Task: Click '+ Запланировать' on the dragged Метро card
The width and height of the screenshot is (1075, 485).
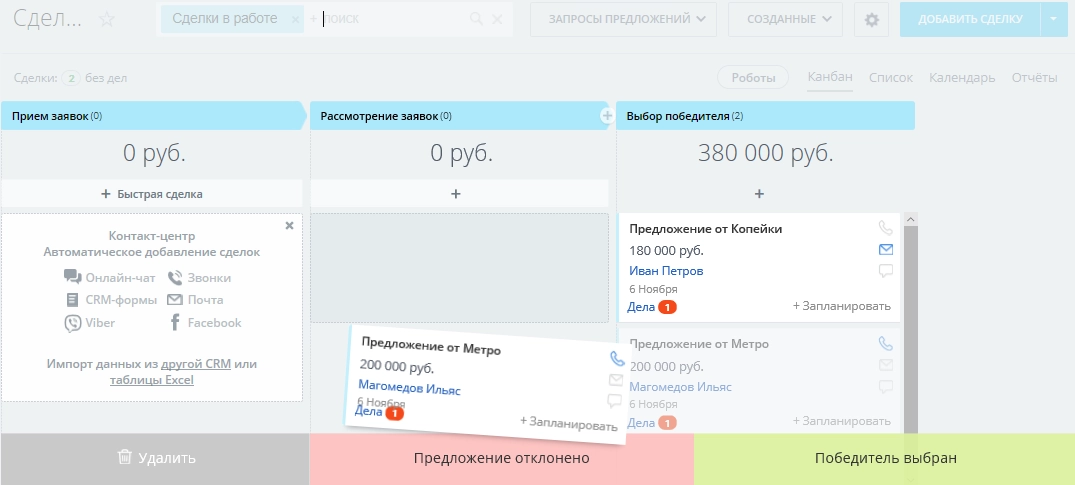Action: [x=568, y=423]
